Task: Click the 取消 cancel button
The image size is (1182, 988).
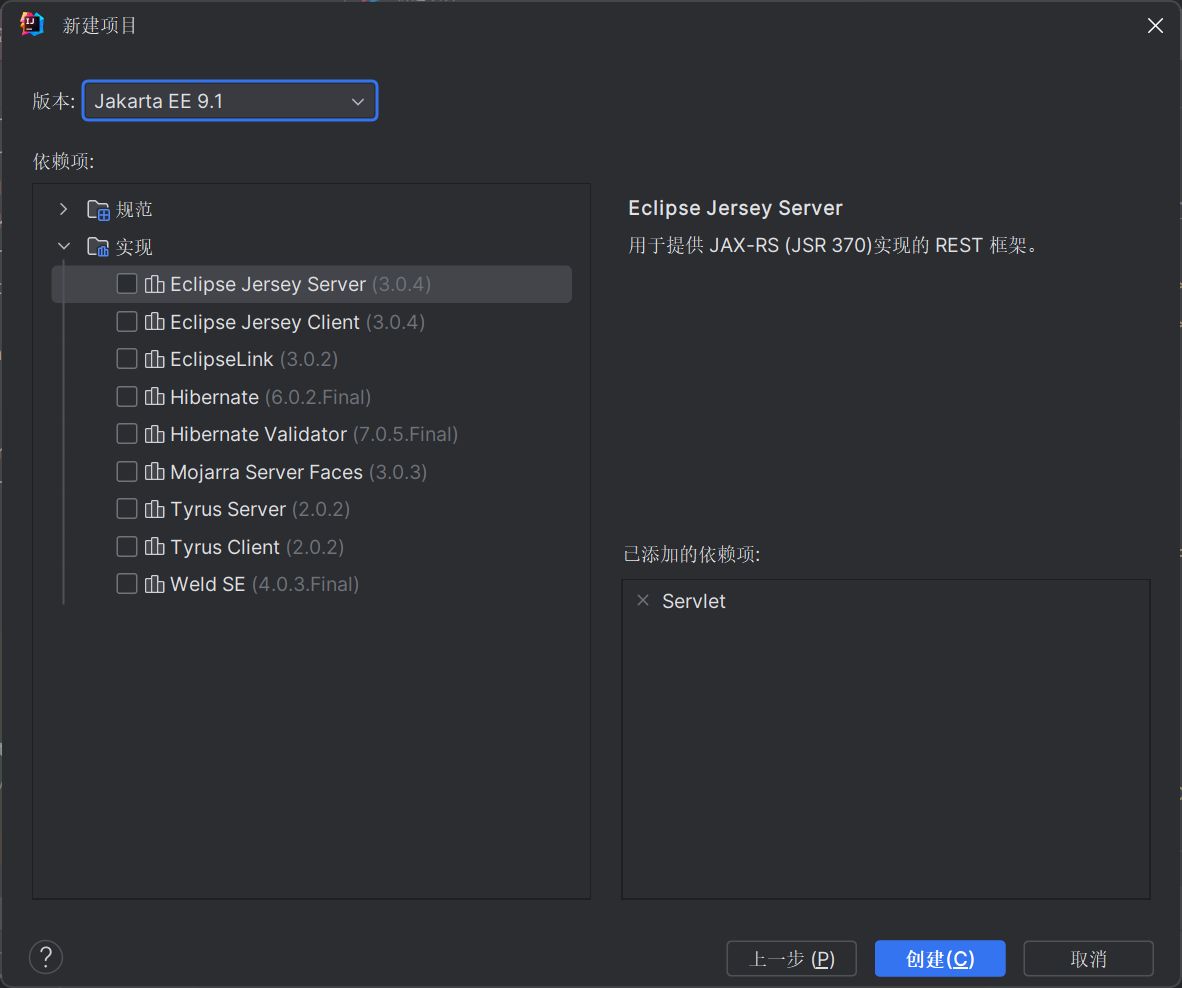Action: click(1088, 958)
